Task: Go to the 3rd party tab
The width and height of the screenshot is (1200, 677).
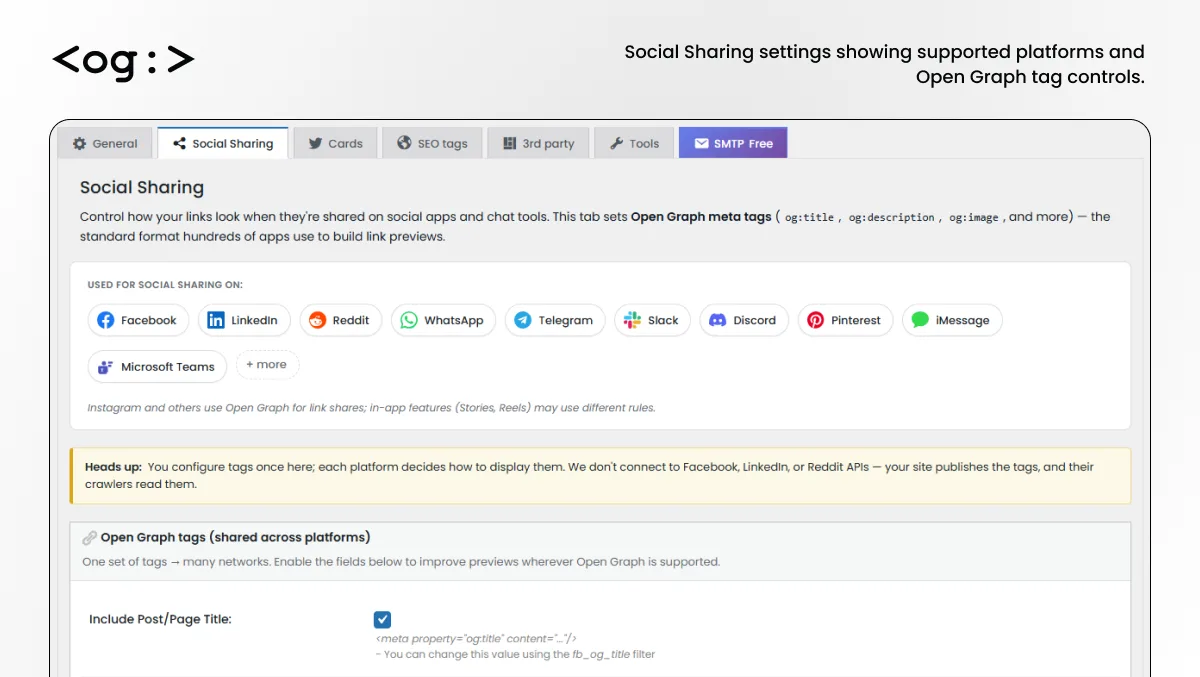Action: click(x=538, y=143)
